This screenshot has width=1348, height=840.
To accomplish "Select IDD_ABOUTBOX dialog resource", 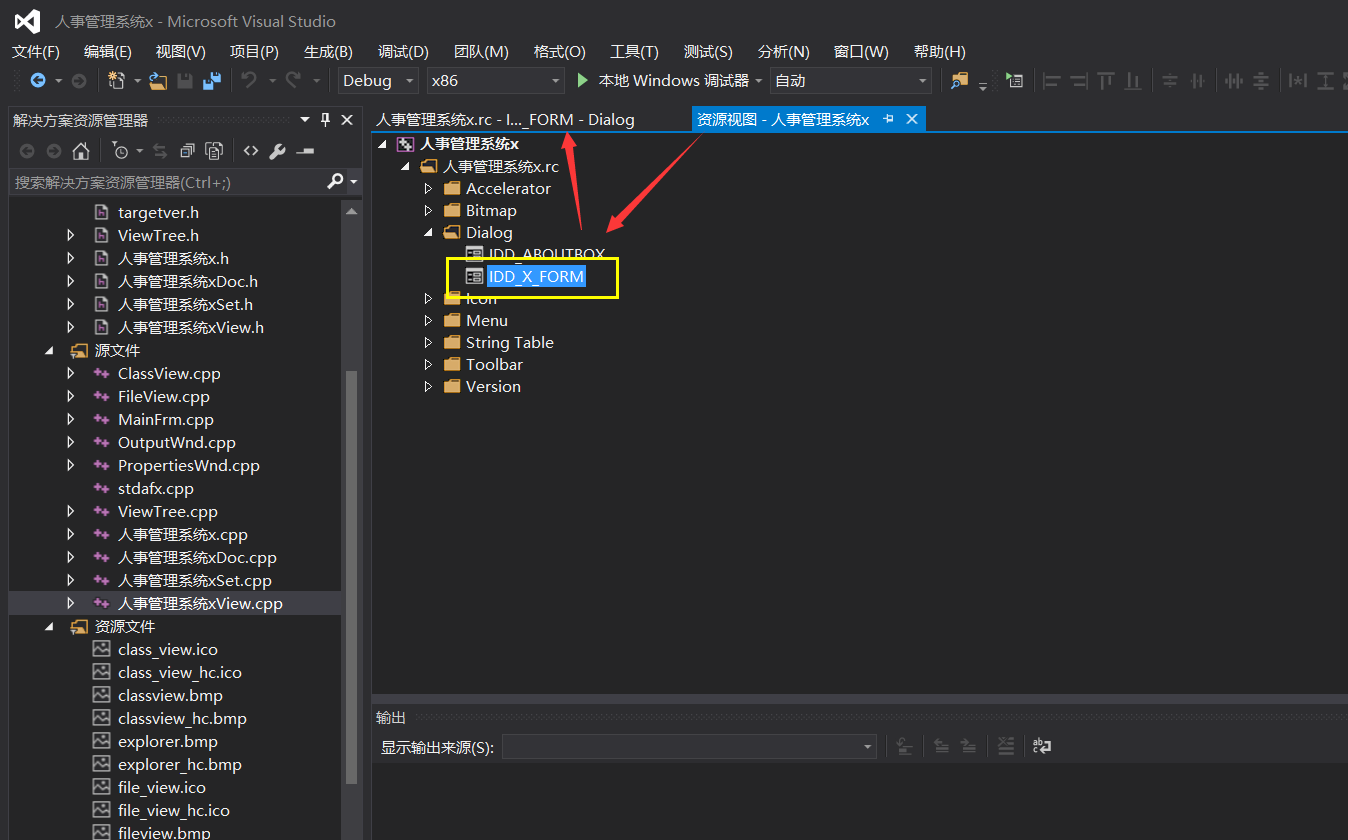I will 546,254.
